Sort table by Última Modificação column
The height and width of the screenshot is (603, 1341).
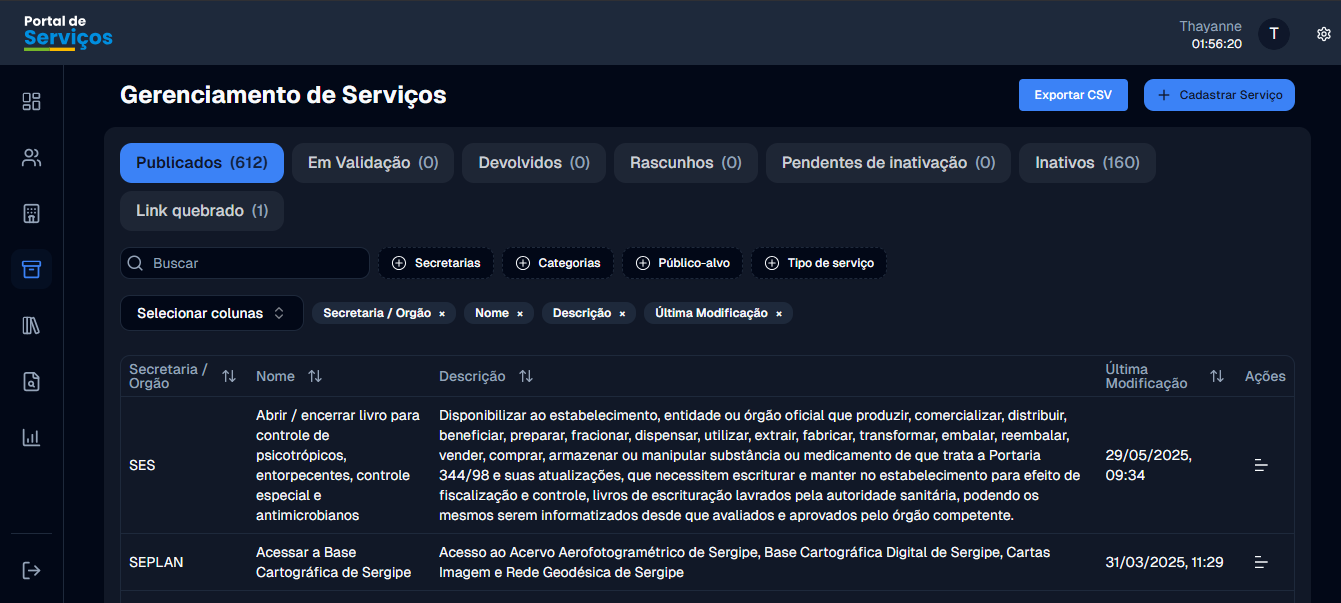tap(1216, 376)
